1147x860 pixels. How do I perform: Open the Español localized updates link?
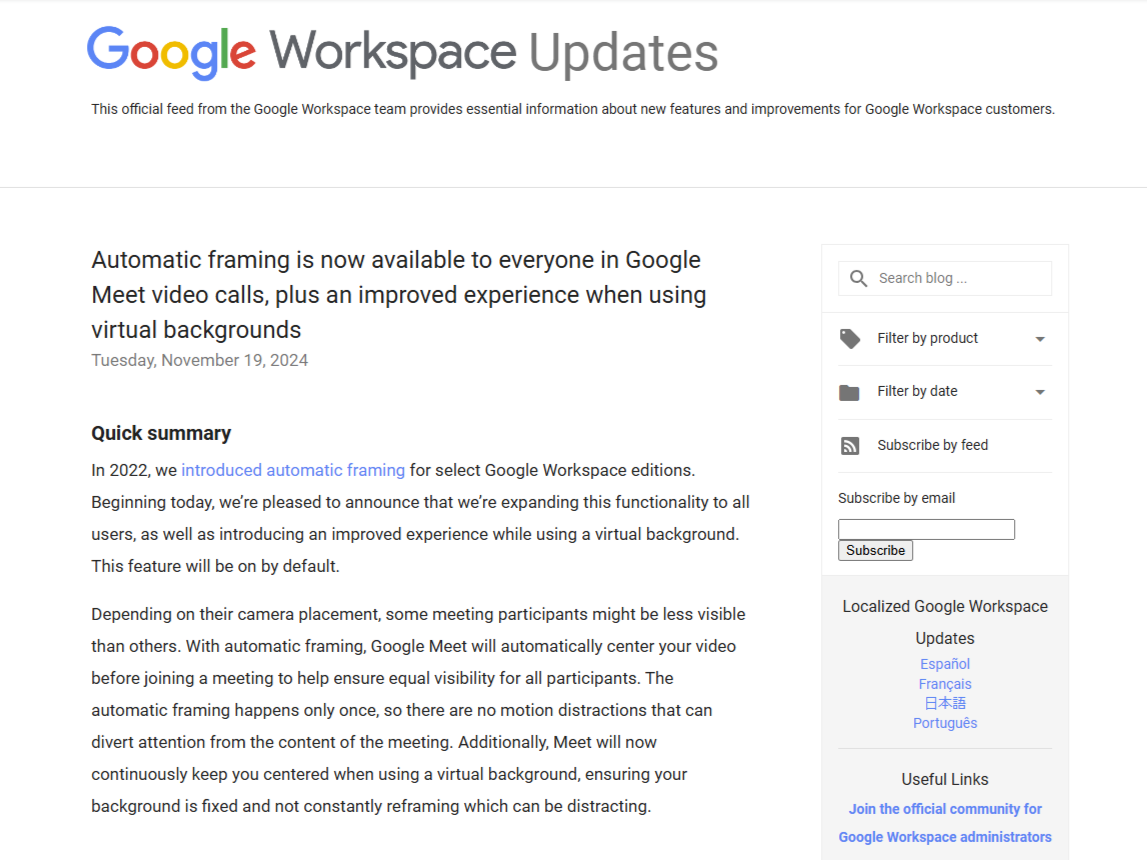[x=944, y=664]
